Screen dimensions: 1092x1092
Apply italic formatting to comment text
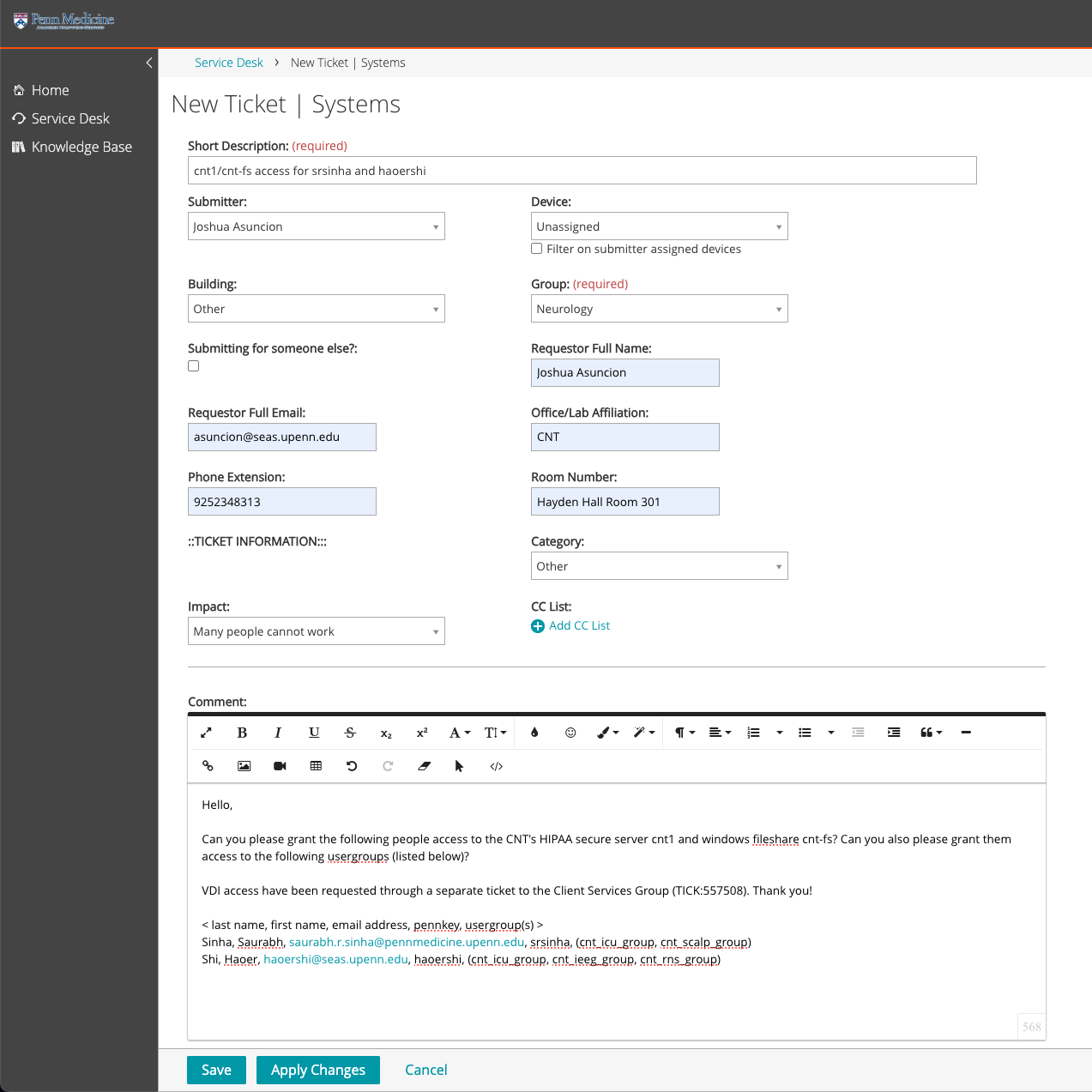278,733
